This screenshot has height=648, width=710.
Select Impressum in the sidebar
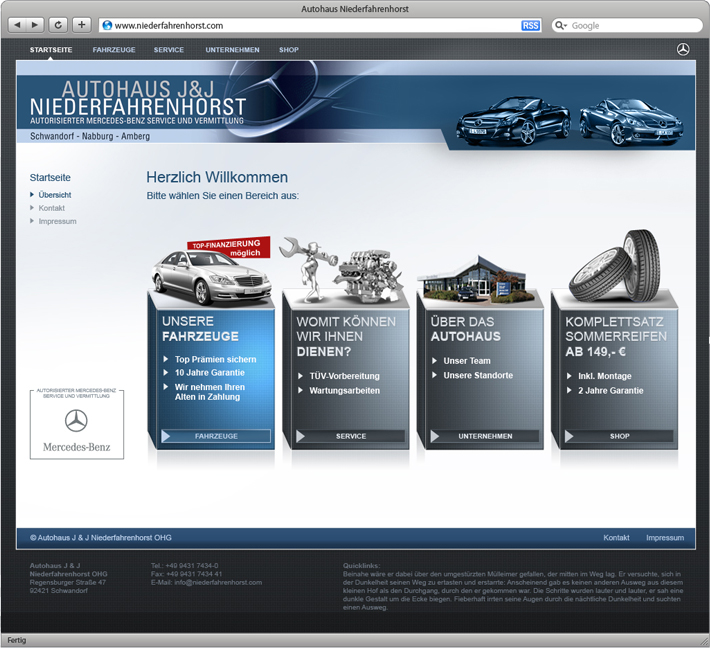(57, 221)
